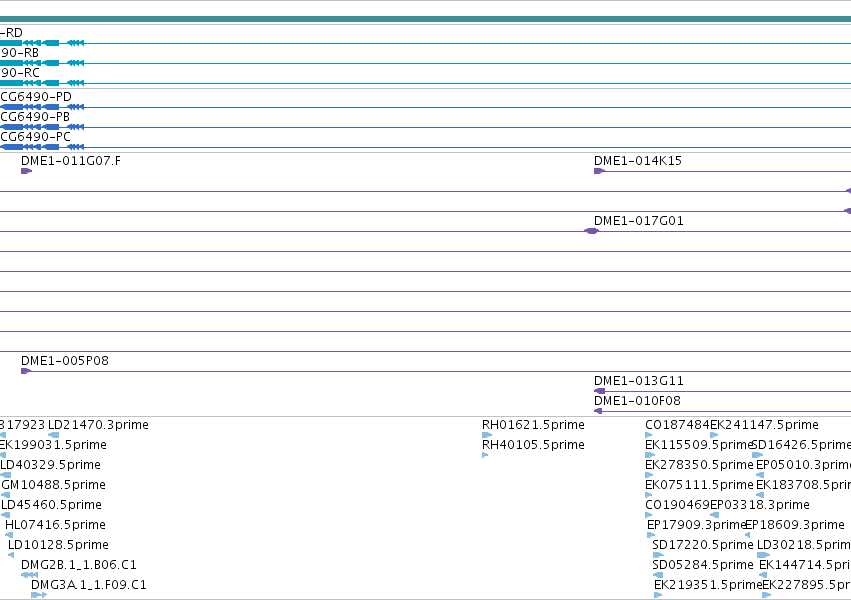This screenshot has height=600, width=851.
Task: Click the purple glyph below the DME1-017G01 label
Action: (x=591, y=231)
